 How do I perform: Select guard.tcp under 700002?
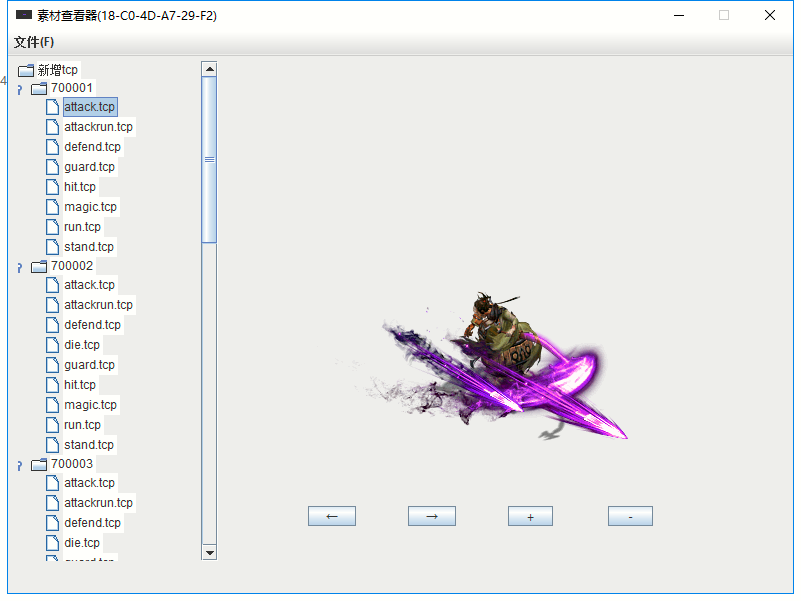(89, 365)
